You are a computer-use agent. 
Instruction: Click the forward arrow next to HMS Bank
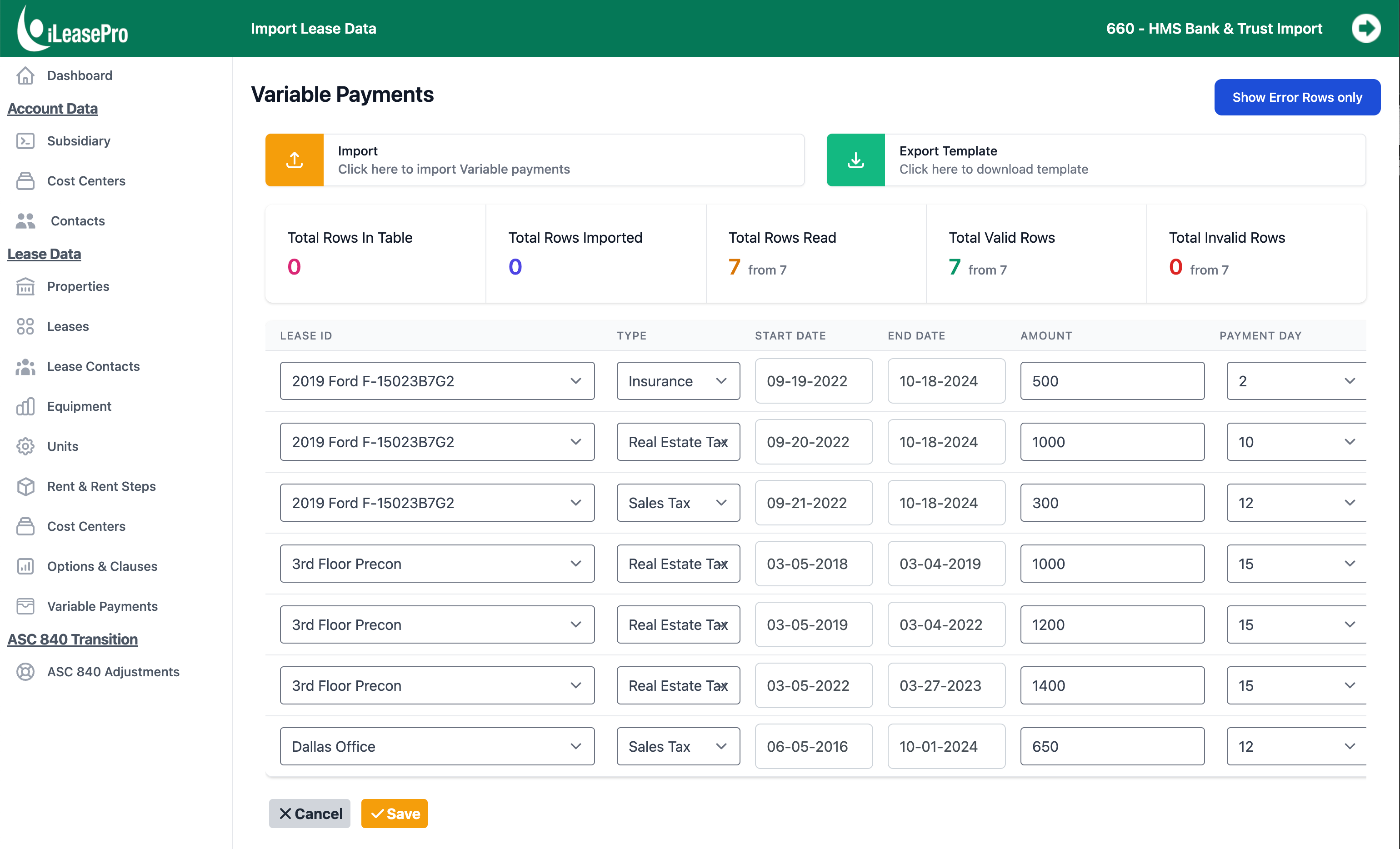1366,28
